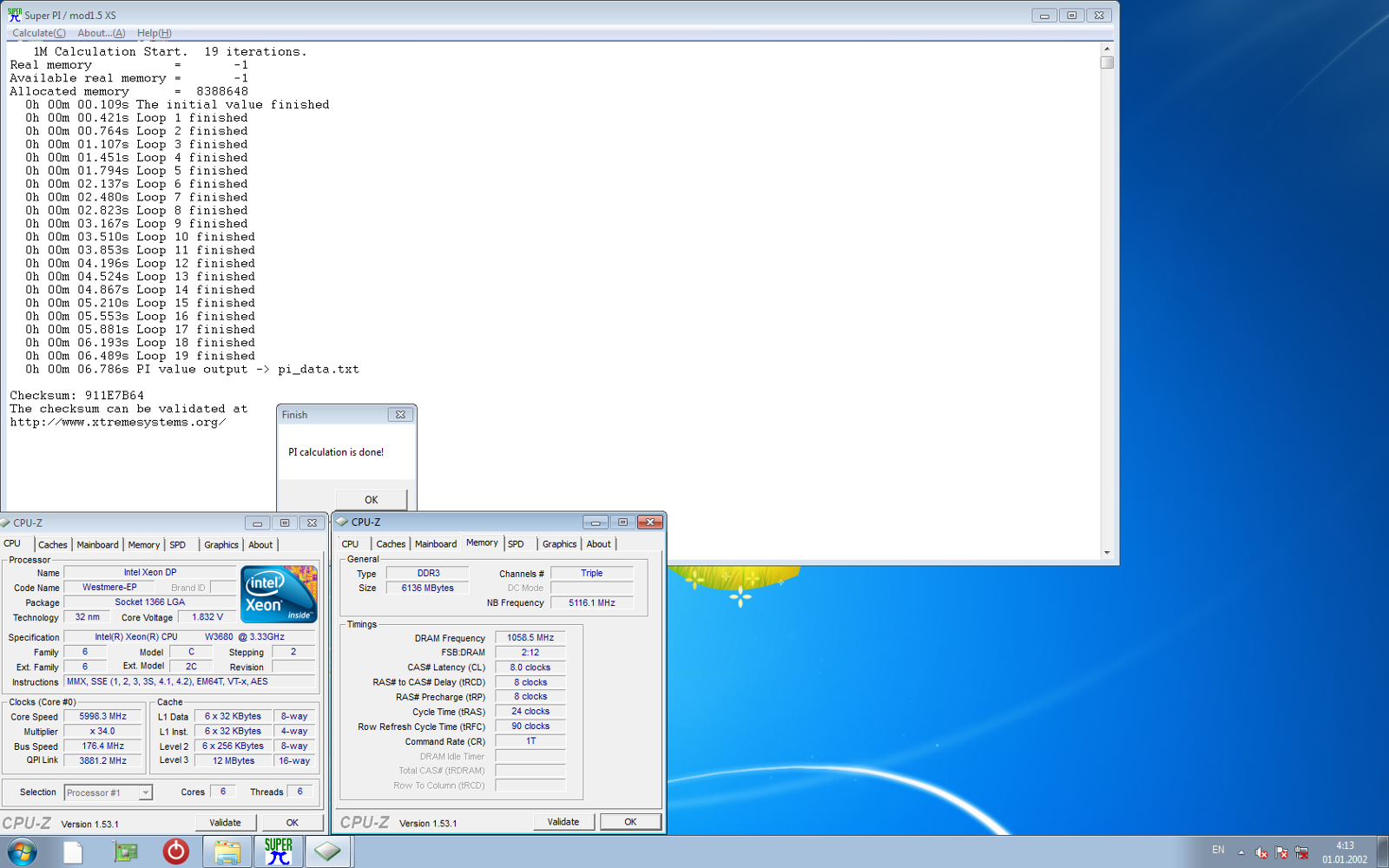
Task: Open the Windows Start menu orb
Action: [x=23, y=852]
